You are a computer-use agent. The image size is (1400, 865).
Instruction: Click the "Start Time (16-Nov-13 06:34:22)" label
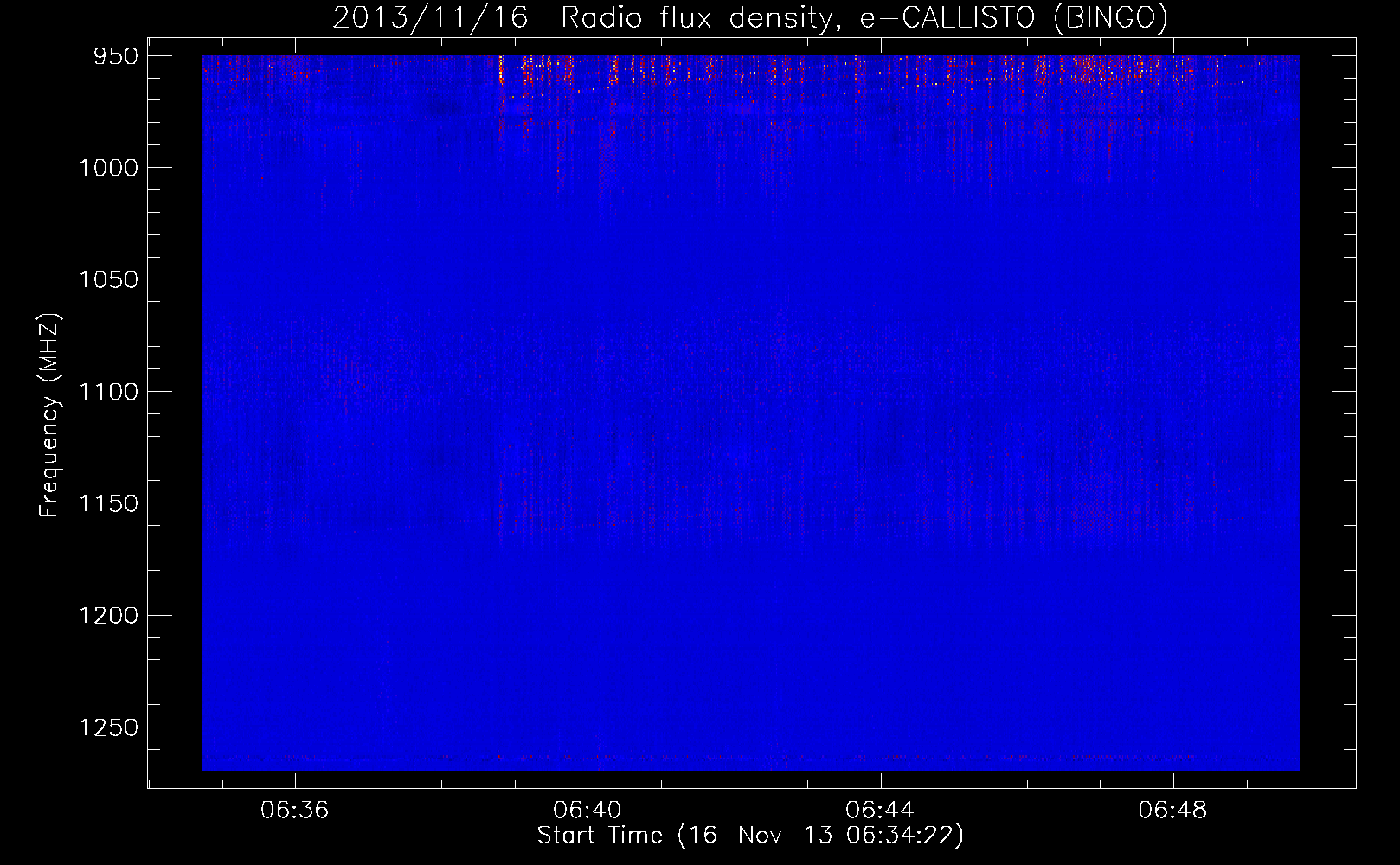pos(750,836)
